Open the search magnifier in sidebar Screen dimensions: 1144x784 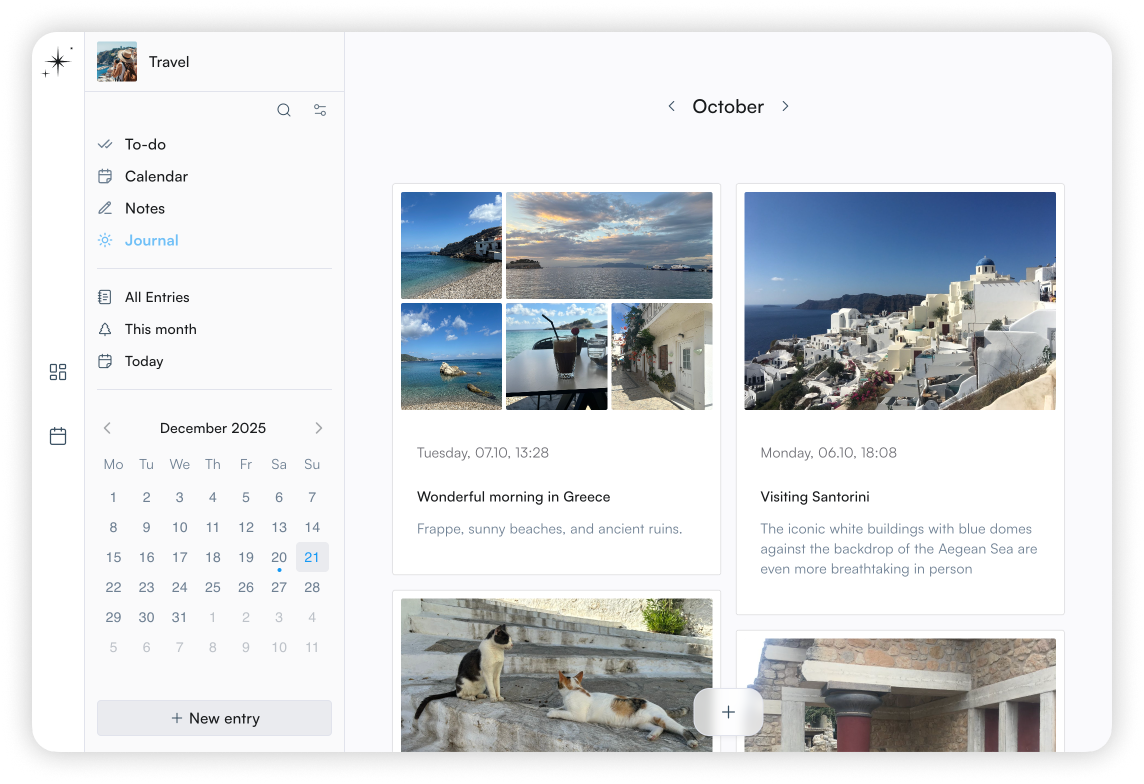click(x=284, y=110)
